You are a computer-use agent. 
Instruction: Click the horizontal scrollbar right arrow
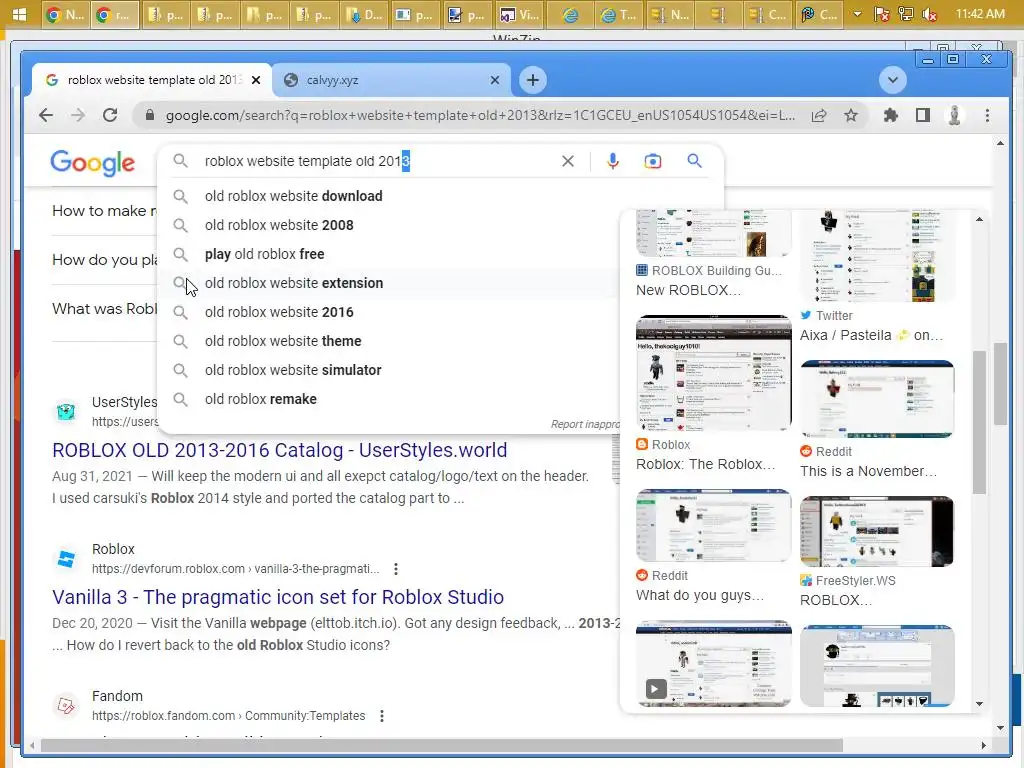984,745
